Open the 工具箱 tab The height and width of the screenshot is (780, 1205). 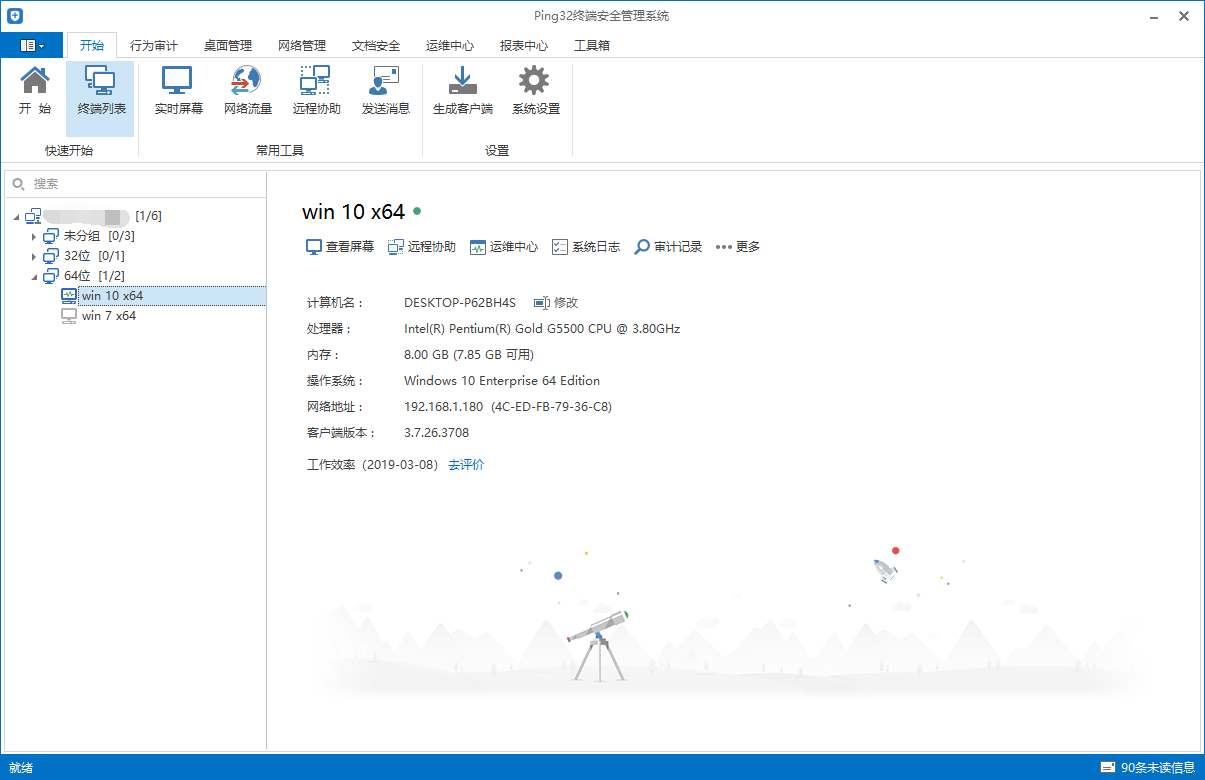(x=592, y=45)
